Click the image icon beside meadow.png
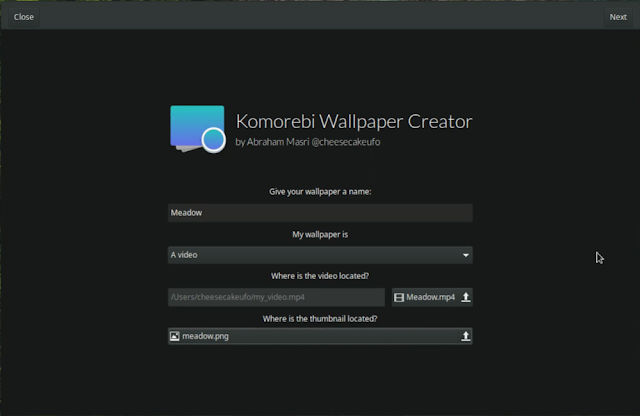This screenshot has height=416, width=640. point(175,336)
